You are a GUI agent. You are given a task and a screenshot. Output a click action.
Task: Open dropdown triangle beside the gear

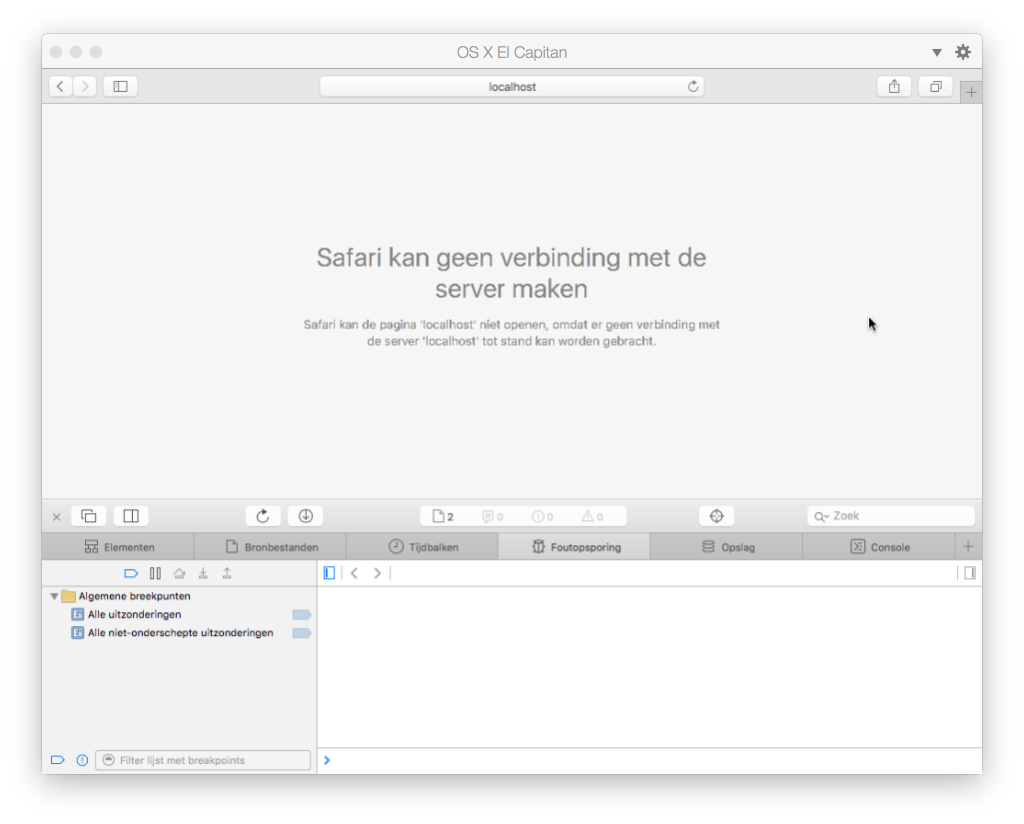click(x=936, y=52)
